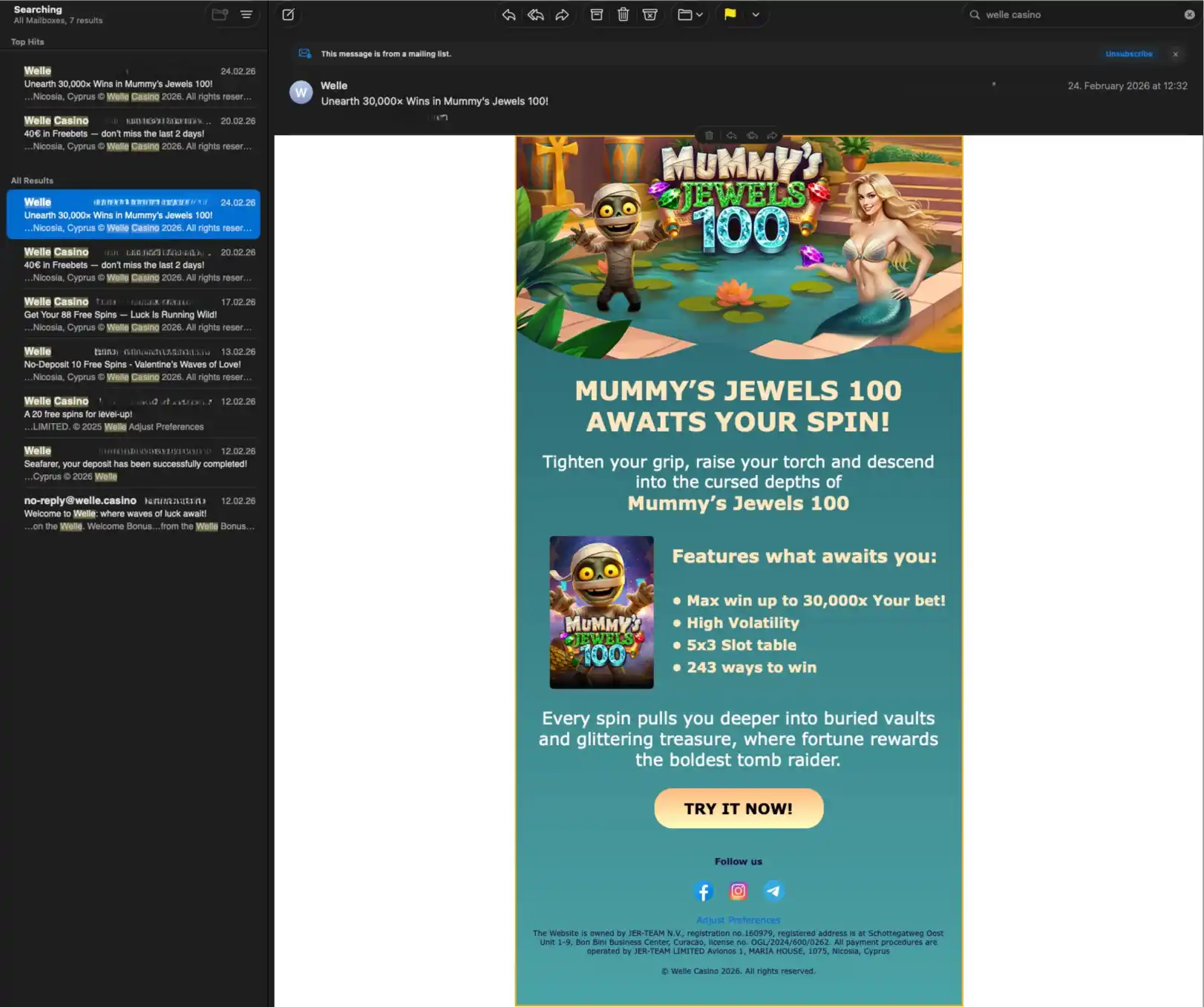Click the TRY IT NOW! button
The image size is (1204, 1007).
coord(739,808)
